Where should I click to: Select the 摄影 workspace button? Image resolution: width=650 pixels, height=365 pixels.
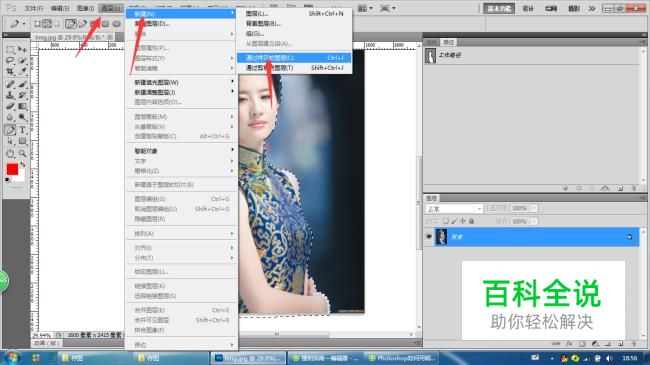574,8
